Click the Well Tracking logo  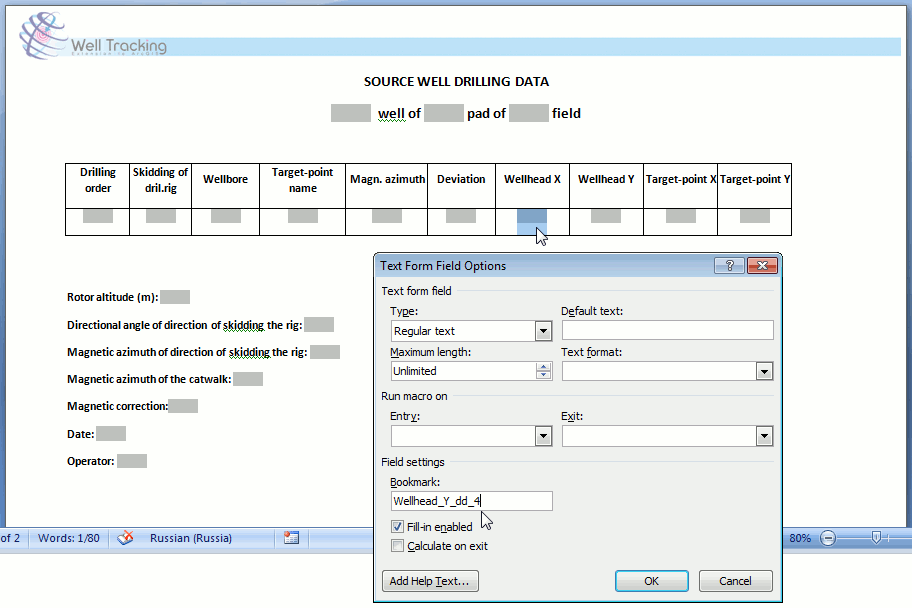click(93, 37)
